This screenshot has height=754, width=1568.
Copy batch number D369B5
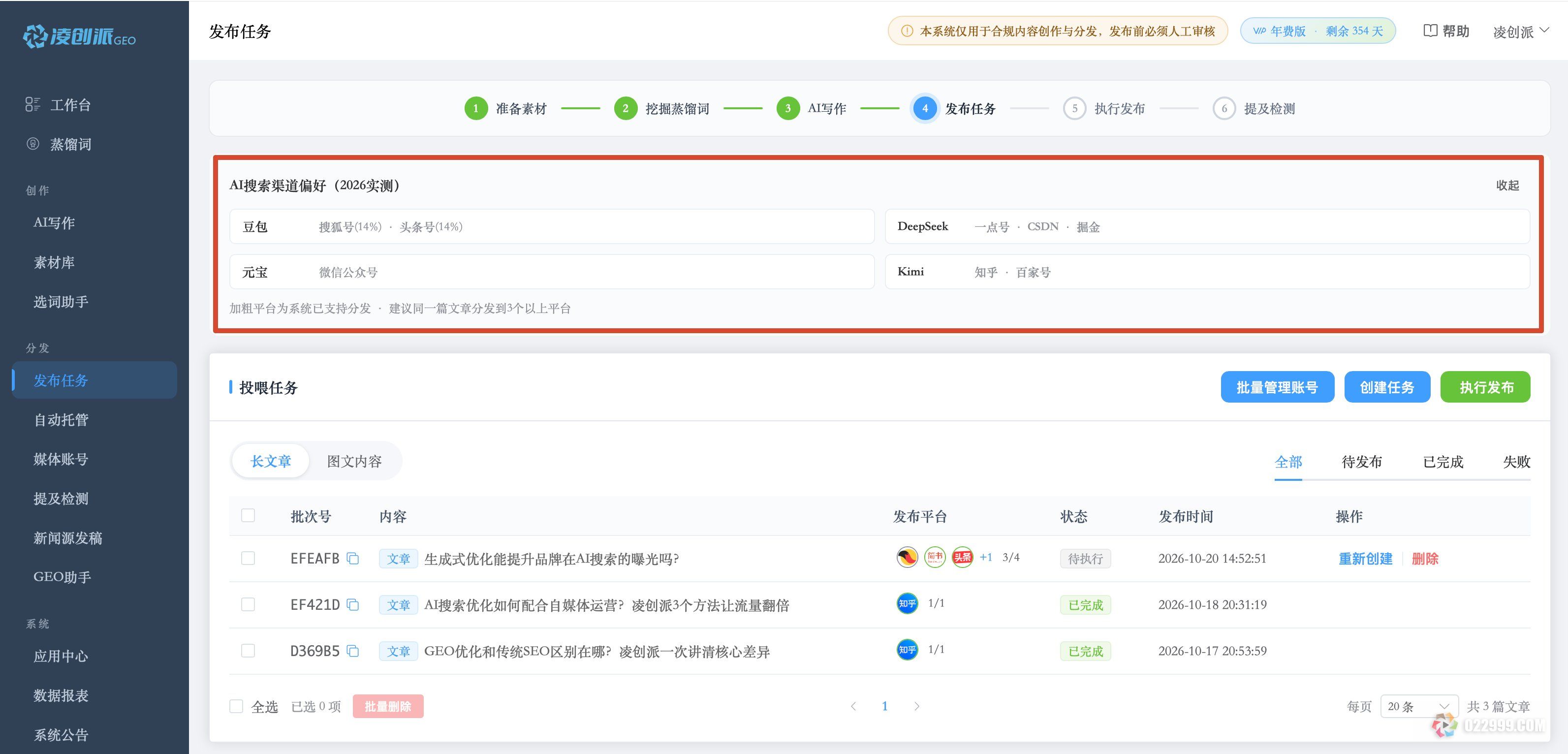point(353,651)
